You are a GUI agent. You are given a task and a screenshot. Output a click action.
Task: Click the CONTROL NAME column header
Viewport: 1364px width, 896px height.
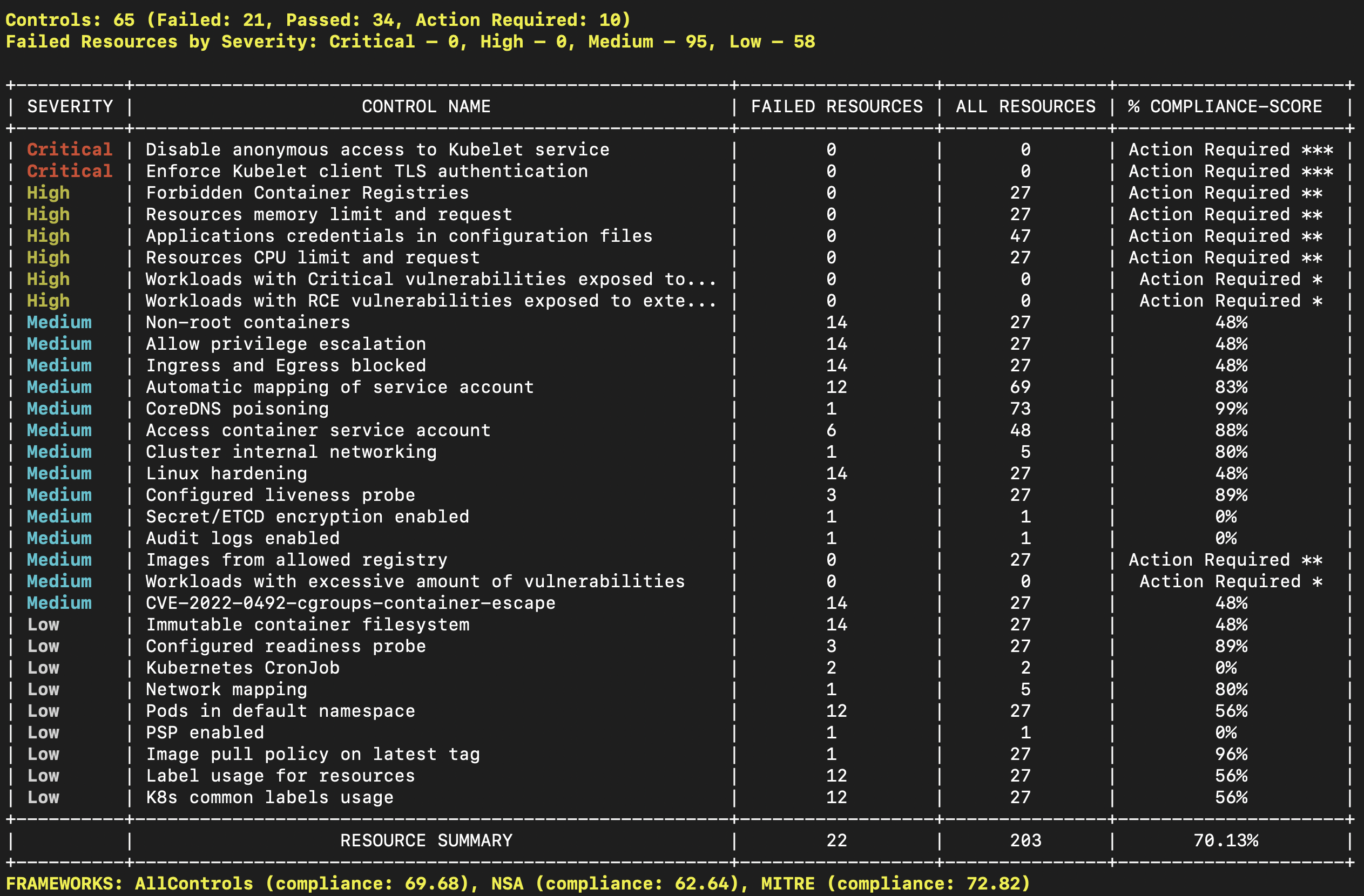pyautogui.click(x=426, y=106)
